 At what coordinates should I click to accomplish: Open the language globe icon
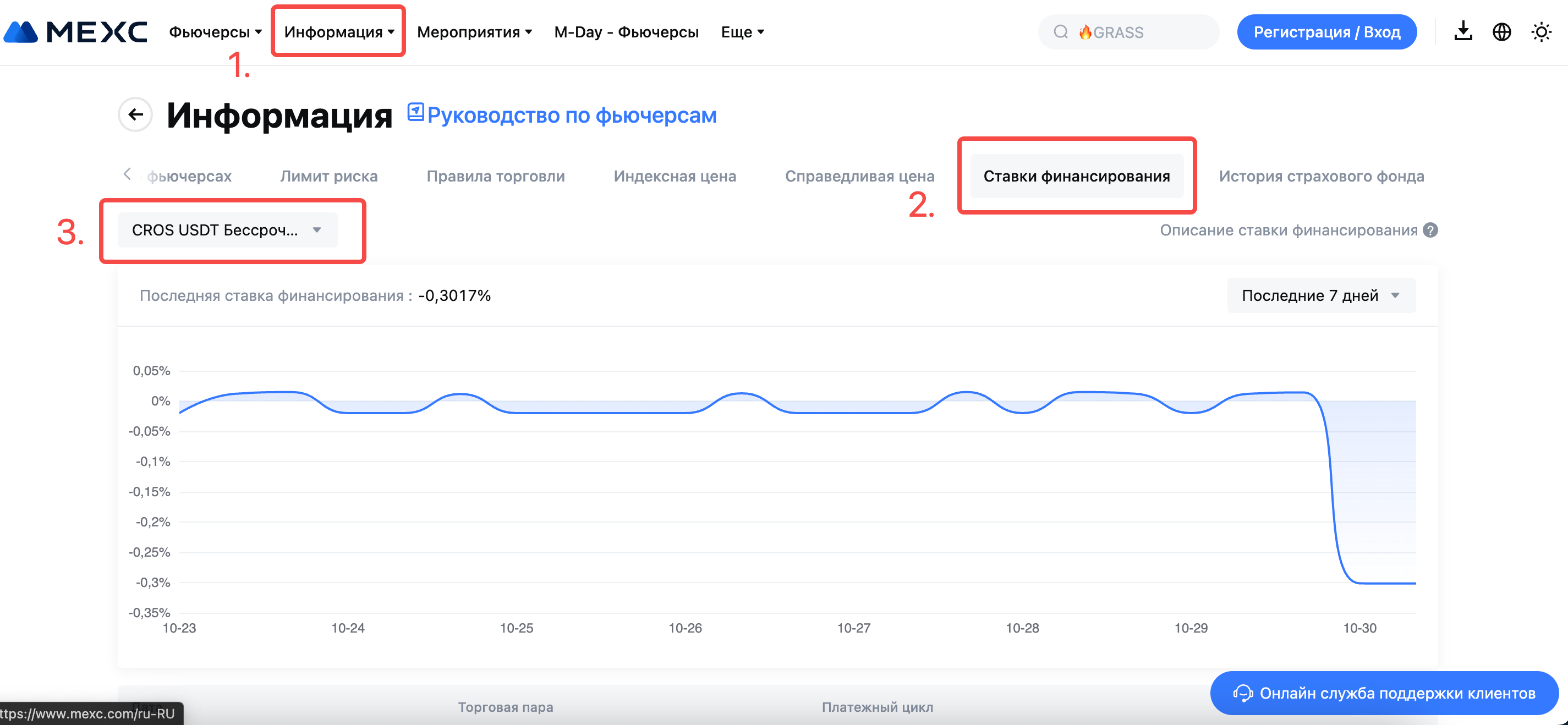click(1501, 32)
